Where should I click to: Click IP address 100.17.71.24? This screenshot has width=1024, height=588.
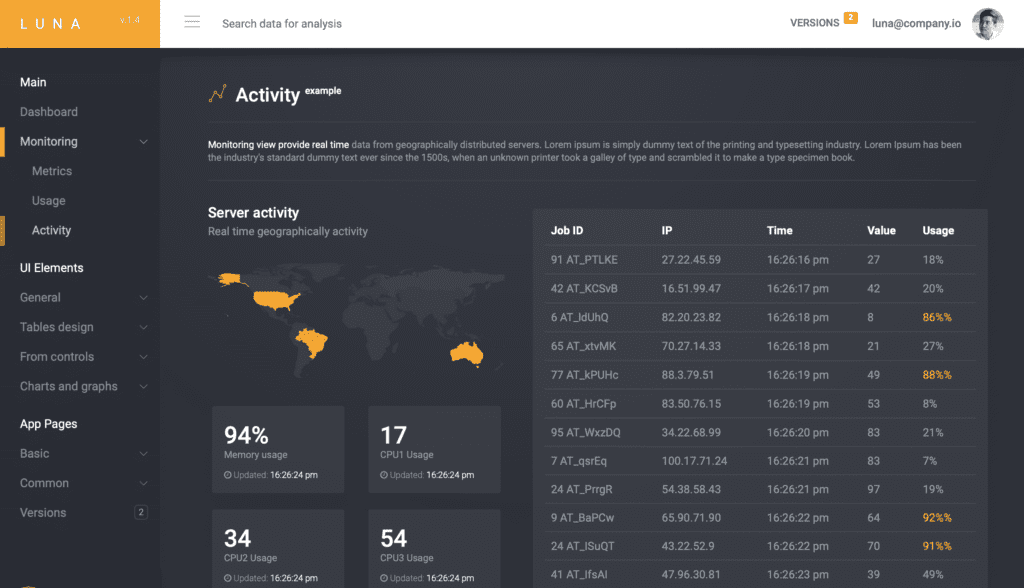point(694,461)
